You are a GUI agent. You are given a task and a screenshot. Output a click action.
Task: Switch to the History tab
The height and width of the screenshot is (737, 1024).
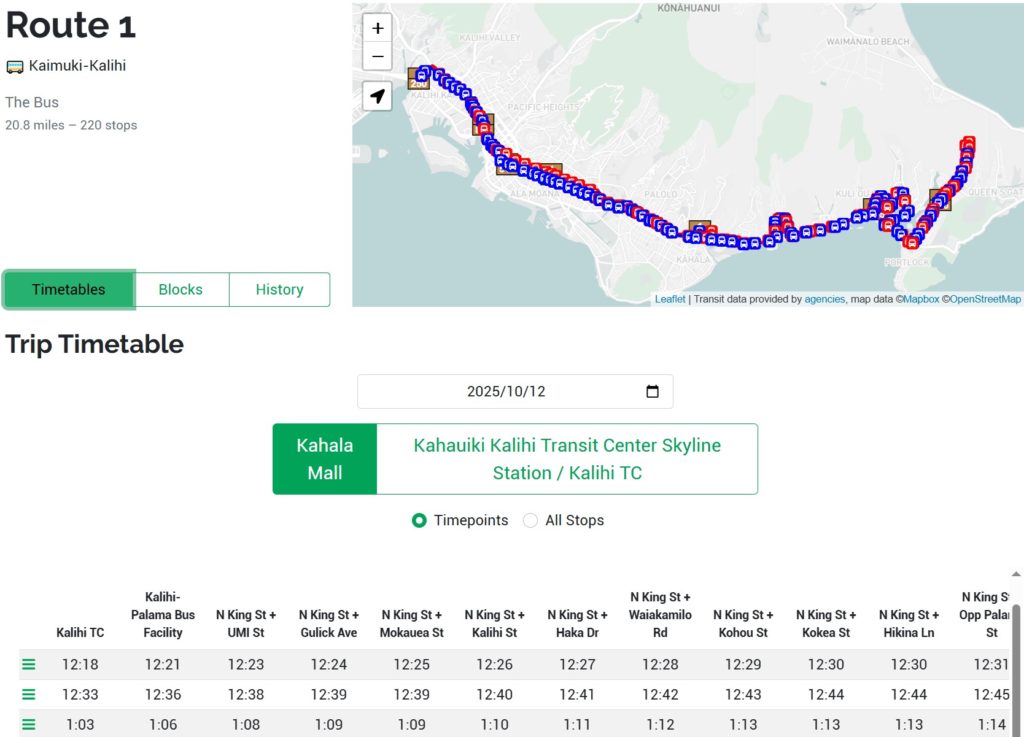point(279,289)
